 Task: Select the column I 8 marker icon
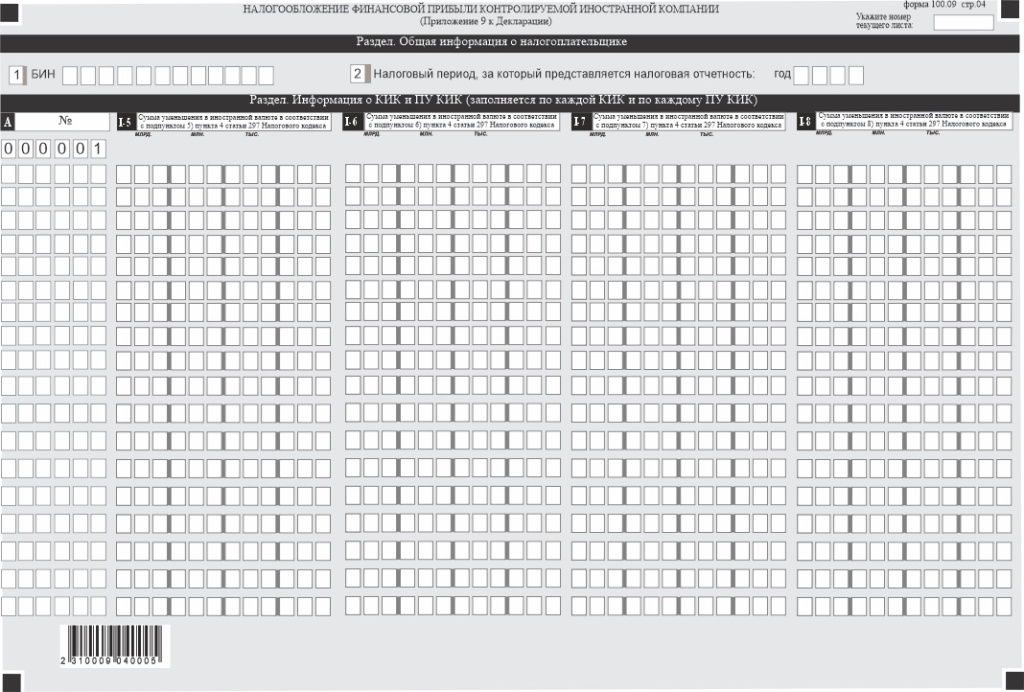(x=805, y=121)
